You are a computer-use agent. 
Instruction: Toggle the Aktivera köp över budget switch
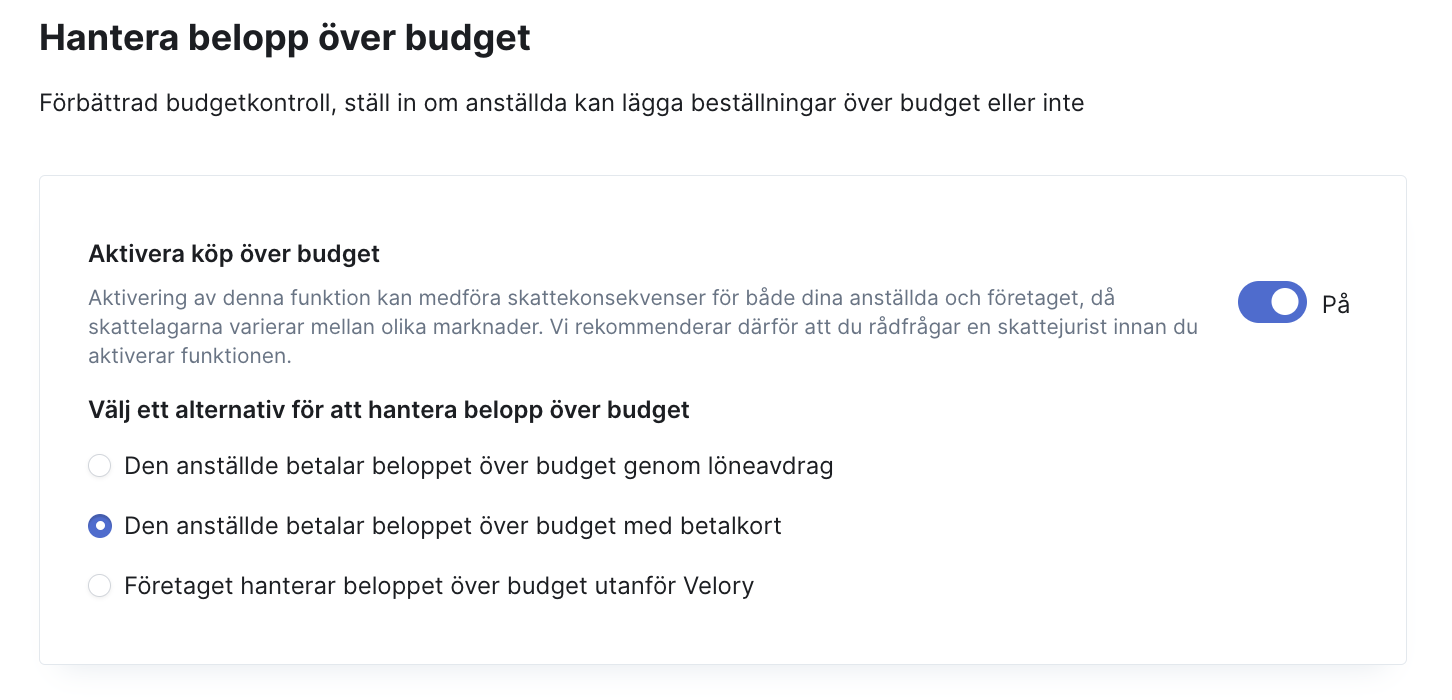(1272, 302)
